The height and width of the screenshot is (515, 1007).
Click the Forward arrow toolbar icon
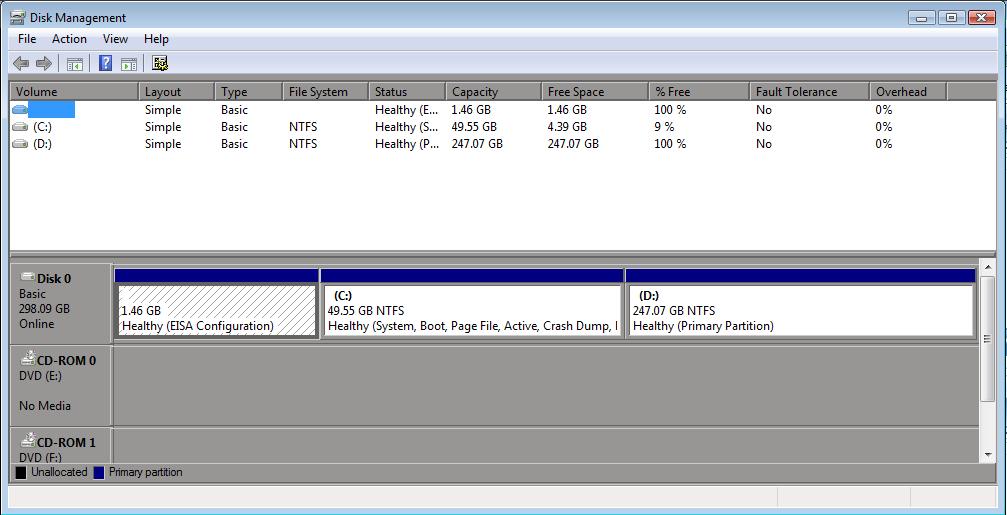(44, 63)
